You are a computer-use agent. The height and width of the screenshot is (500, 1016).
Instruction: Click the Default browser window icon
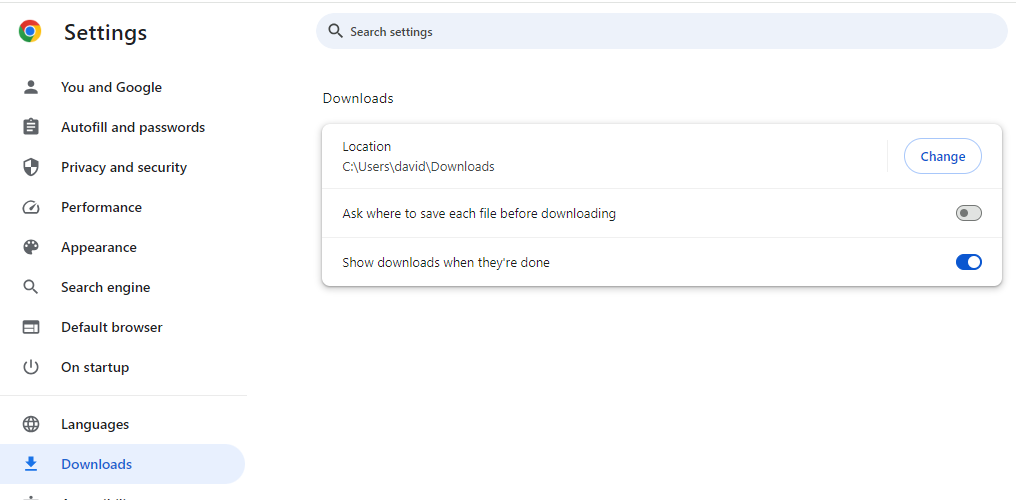coord(30,327)
